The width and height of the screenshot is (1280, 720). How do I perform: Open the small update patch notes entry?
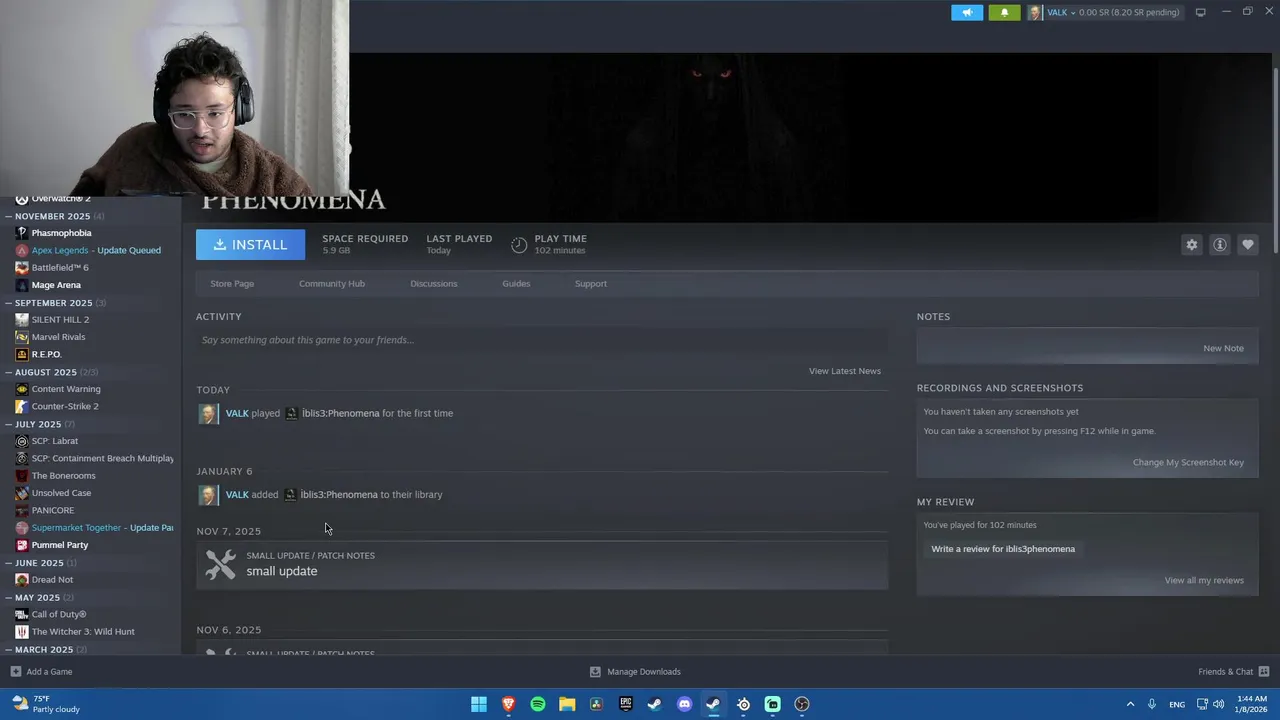click(541, 565)
